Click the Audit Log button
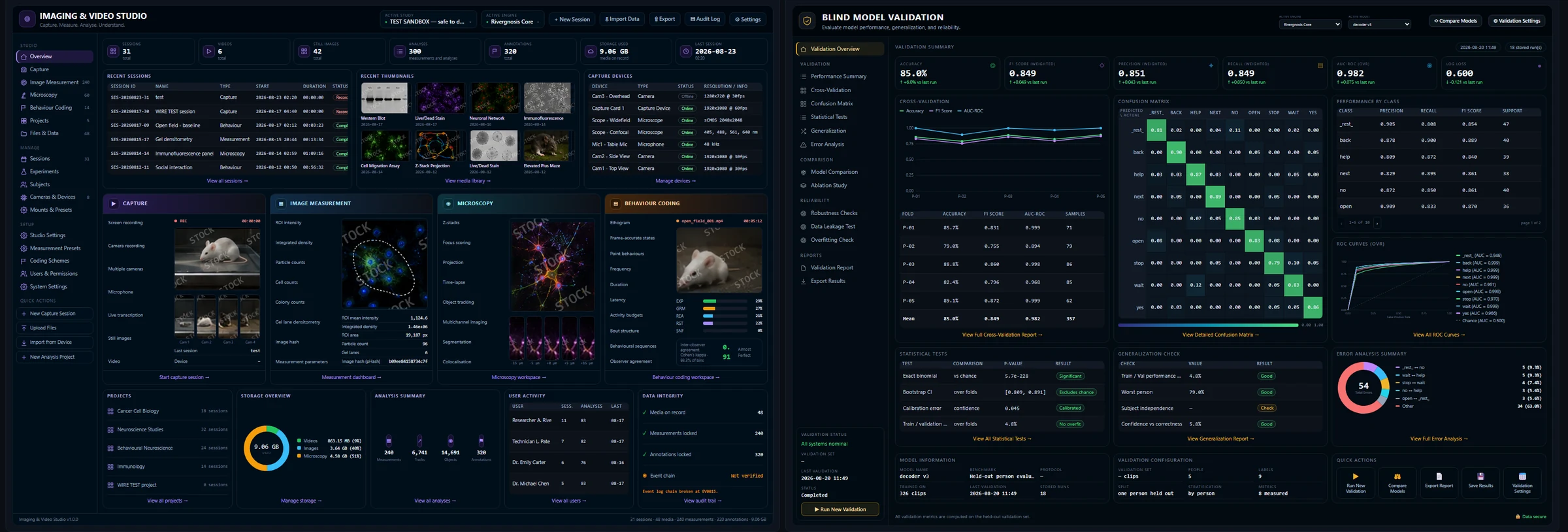The image size is (1568, 532). [705, 19]
